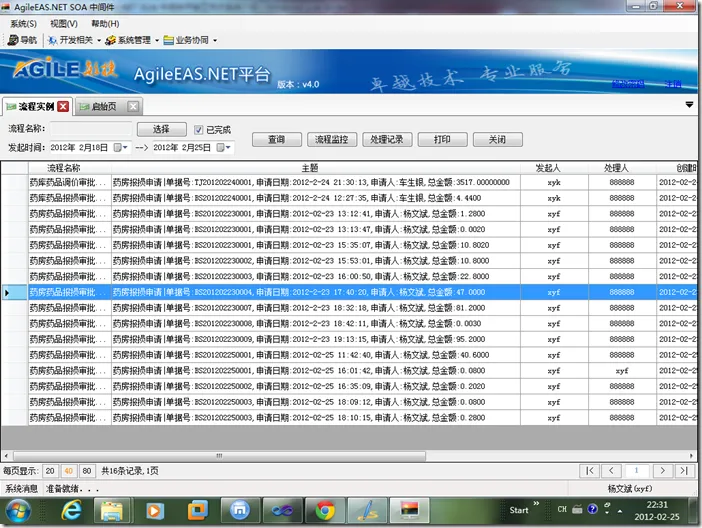
Task: Go to the next page
Action: 663,471
